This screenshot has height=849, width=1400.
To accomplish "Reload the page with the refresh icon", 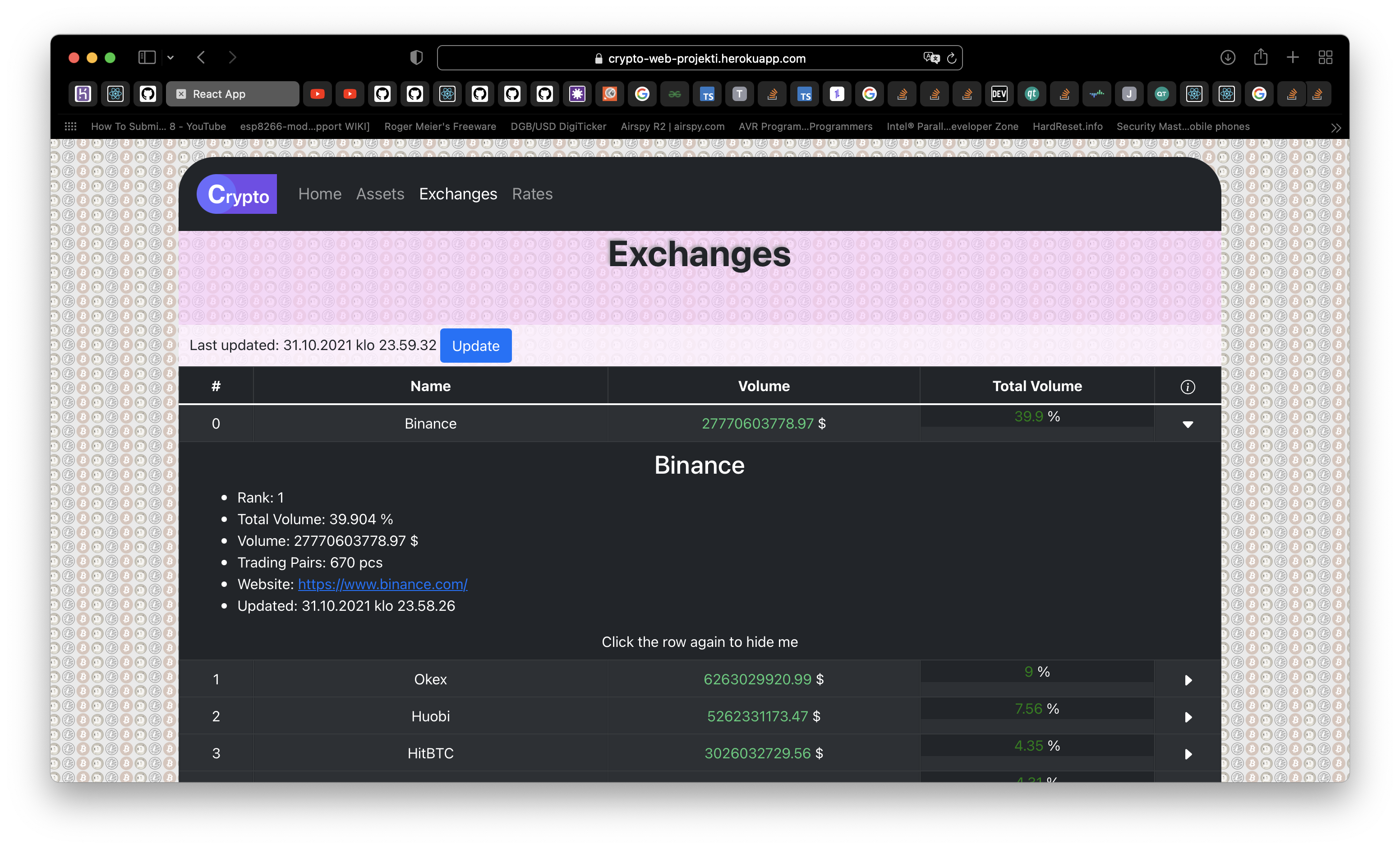I will [x=952, y=58].
